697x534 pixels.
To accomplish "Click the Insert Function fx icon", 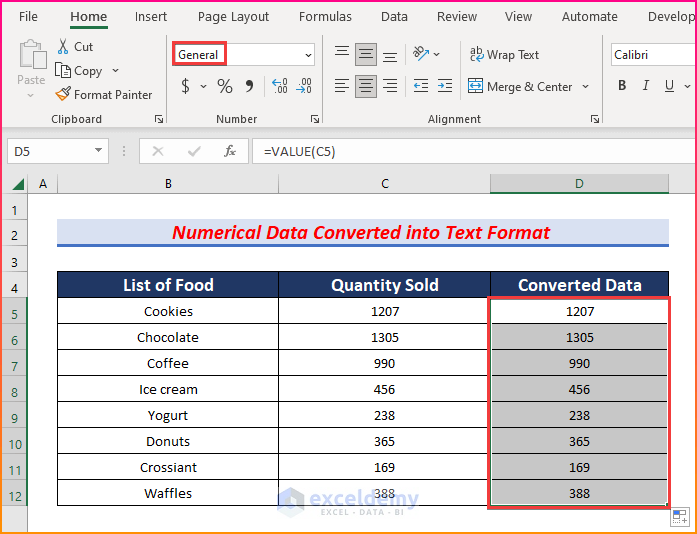I will tap(230, 151).
